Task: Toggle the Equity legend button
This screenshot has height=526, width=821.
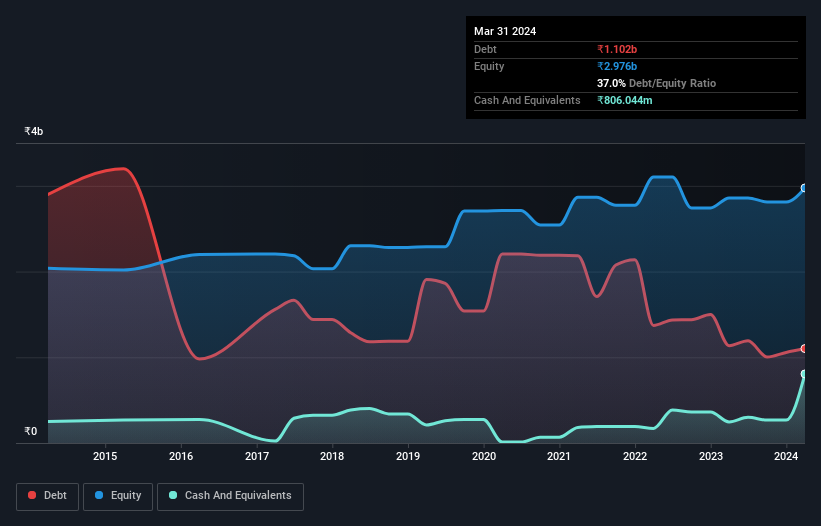Action: pos(118,497)
